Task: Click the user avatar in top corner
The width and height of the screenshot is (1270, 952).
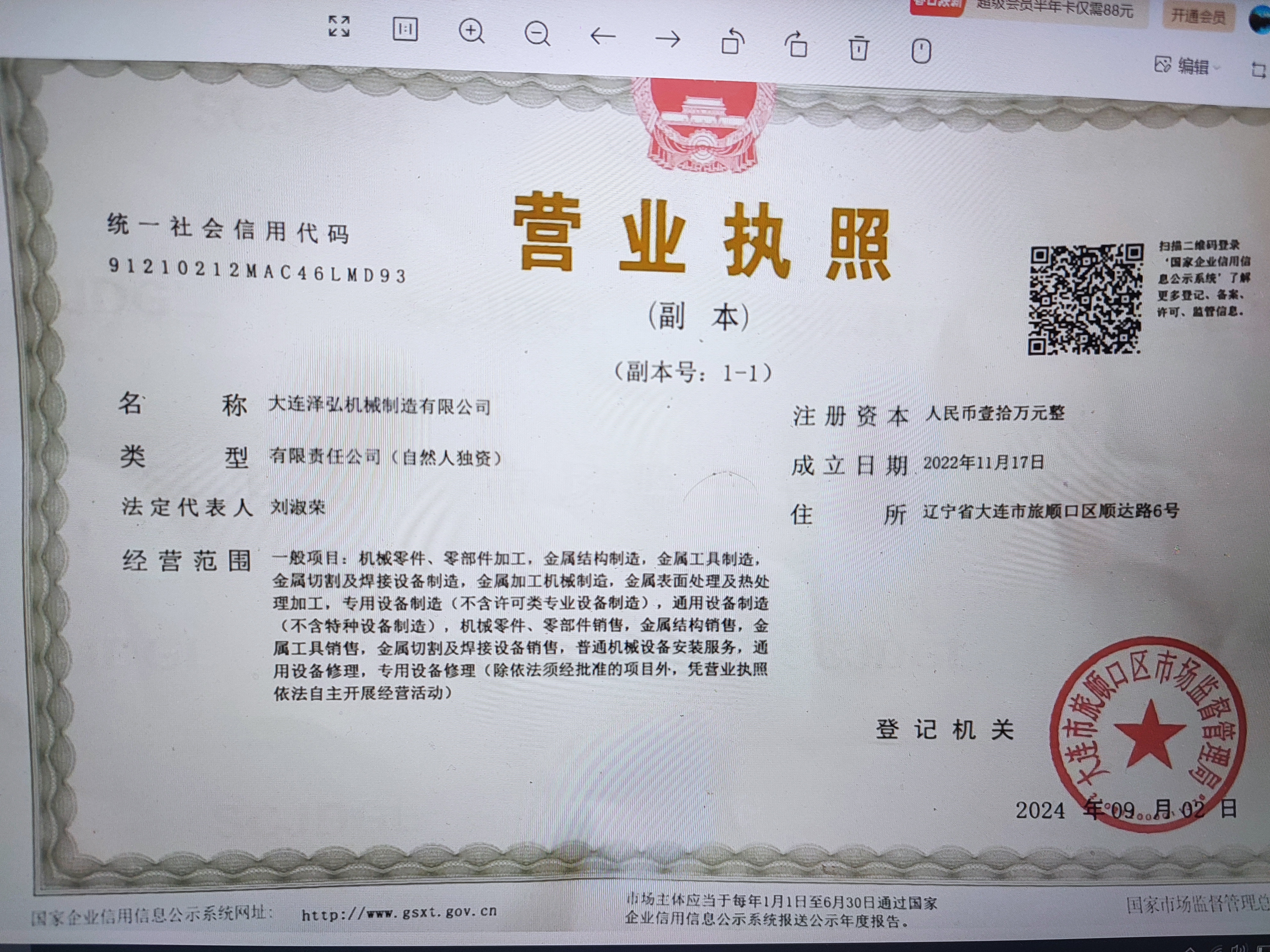Action: [1260, 20]
